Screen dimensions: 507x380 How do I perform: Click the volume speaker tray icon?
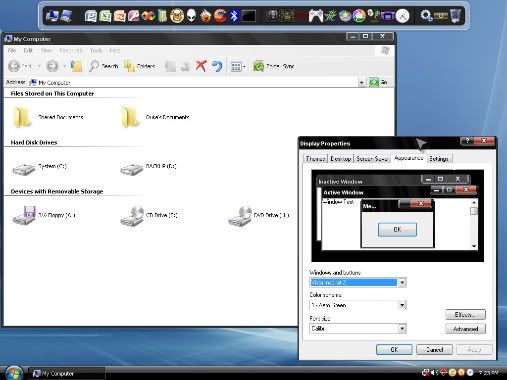pos(434,372)
